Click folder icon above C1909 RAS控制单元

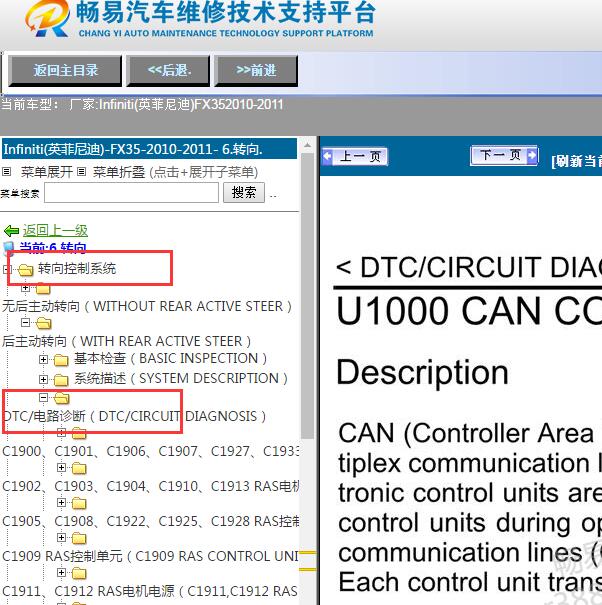tap(79, 538)
